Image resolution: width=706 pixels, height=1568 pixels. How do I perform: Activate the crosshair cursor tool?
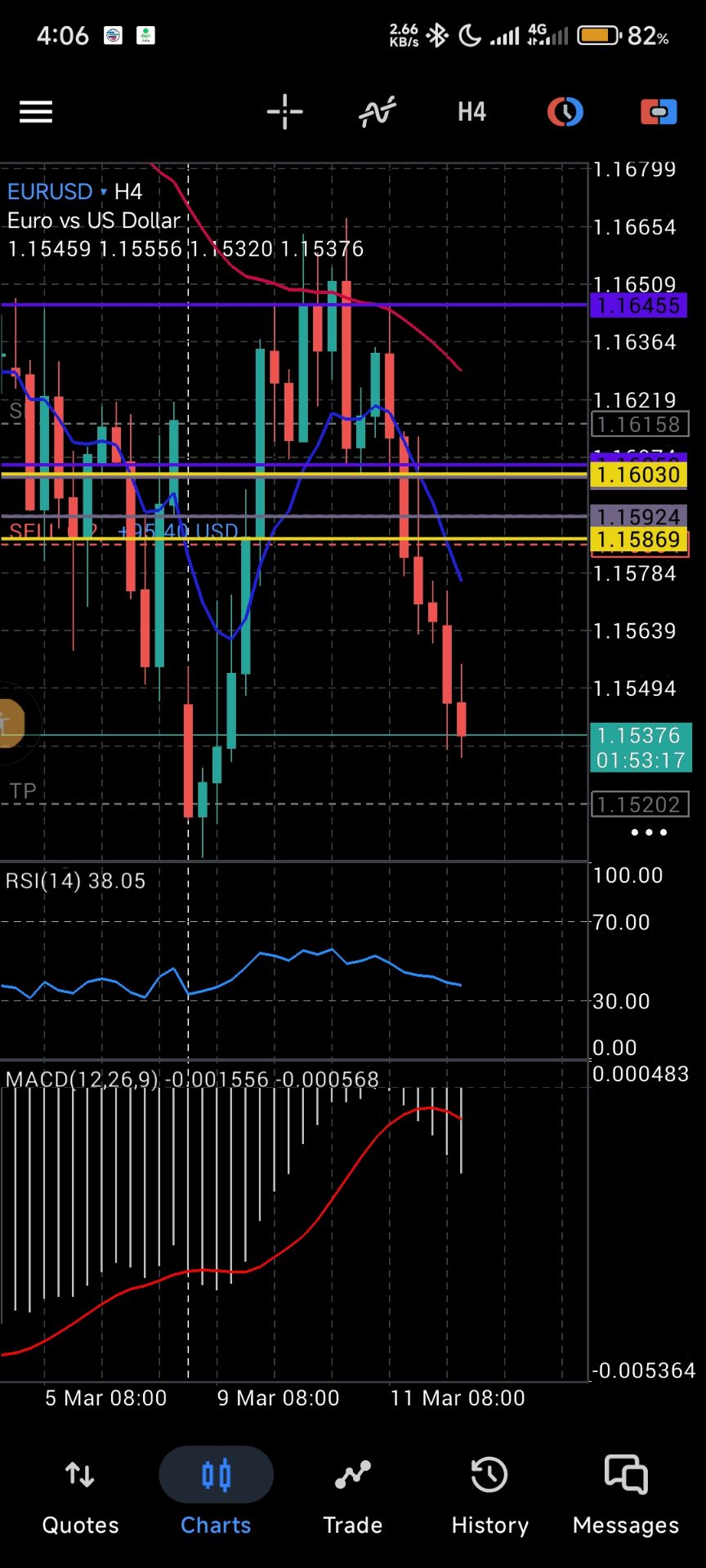pyautogui.click(x=284, y=112)
